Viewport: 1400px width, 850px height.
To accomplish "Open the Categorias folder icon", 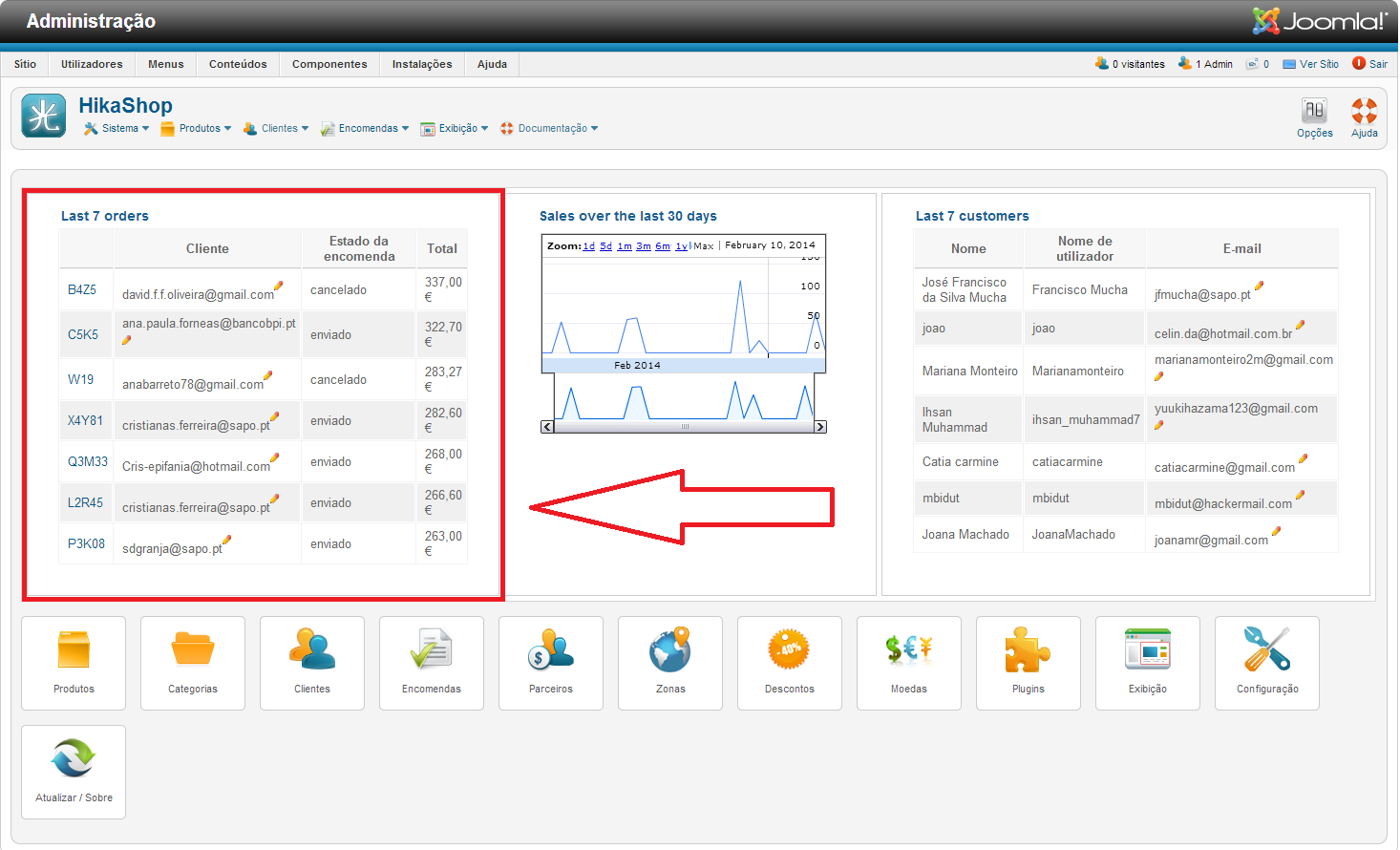I will click(x=193, y=662).
